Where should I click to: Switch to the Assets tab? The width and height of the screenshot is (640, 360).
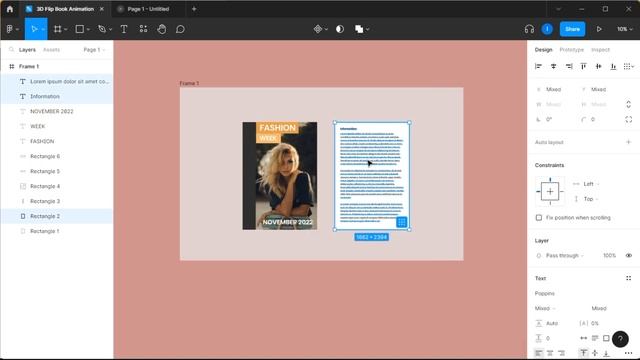tap(51, 49)
